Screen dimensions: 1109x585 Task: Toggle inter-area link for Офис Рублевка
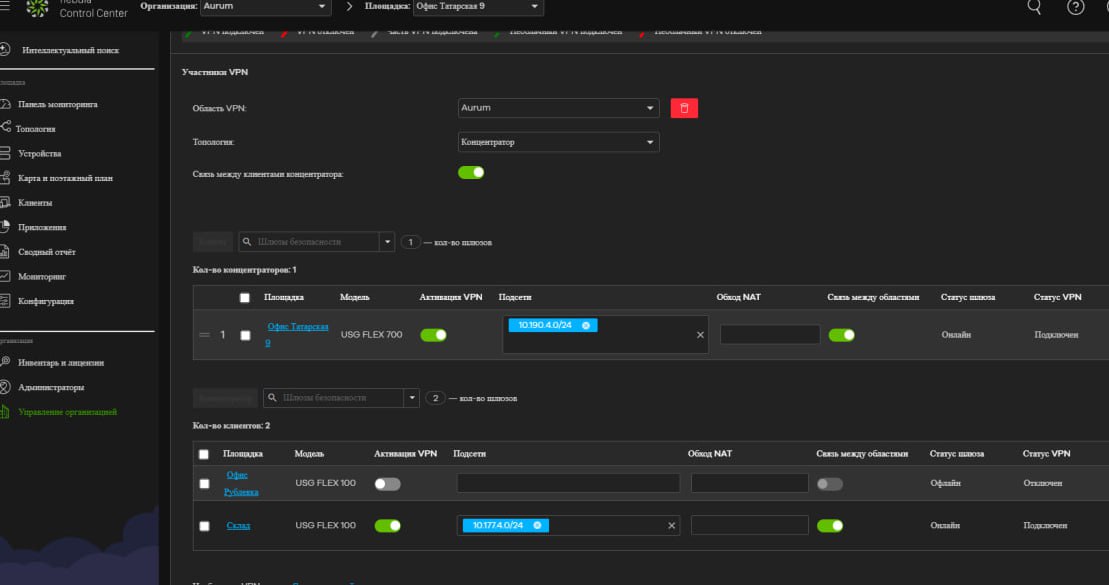[830, 484]
